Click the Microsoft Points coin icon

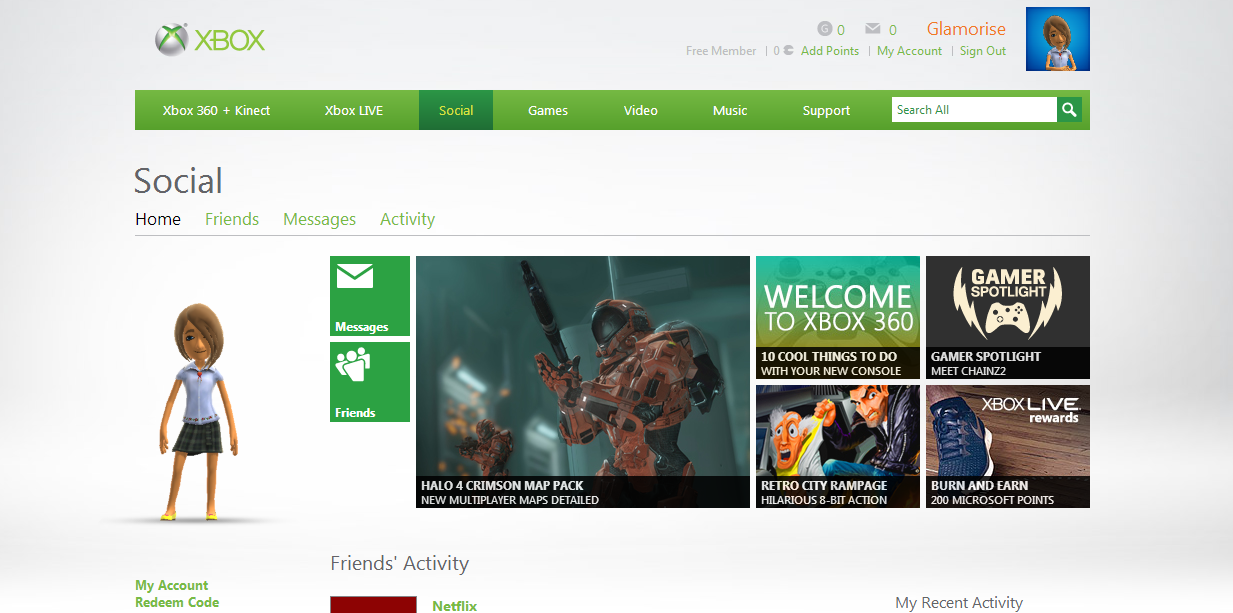(x=788, y=50)
